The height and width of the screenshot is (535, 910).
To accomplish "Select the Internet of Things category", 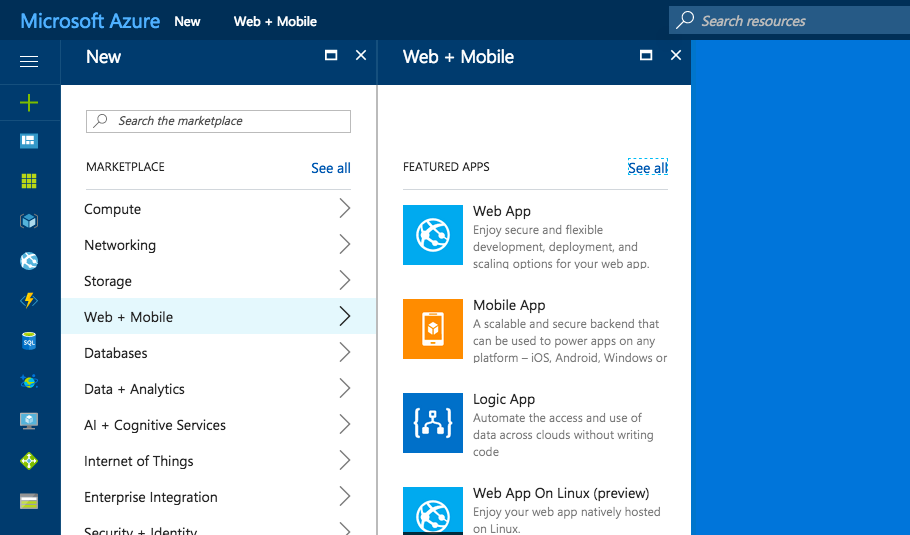I will (218, 461).
